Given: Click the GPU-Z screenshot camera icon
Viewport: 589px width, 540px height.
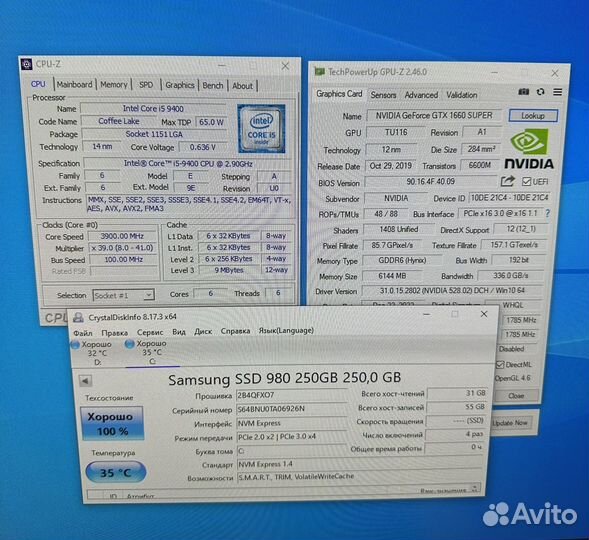Looking at the screenshot, I should 523,92.
